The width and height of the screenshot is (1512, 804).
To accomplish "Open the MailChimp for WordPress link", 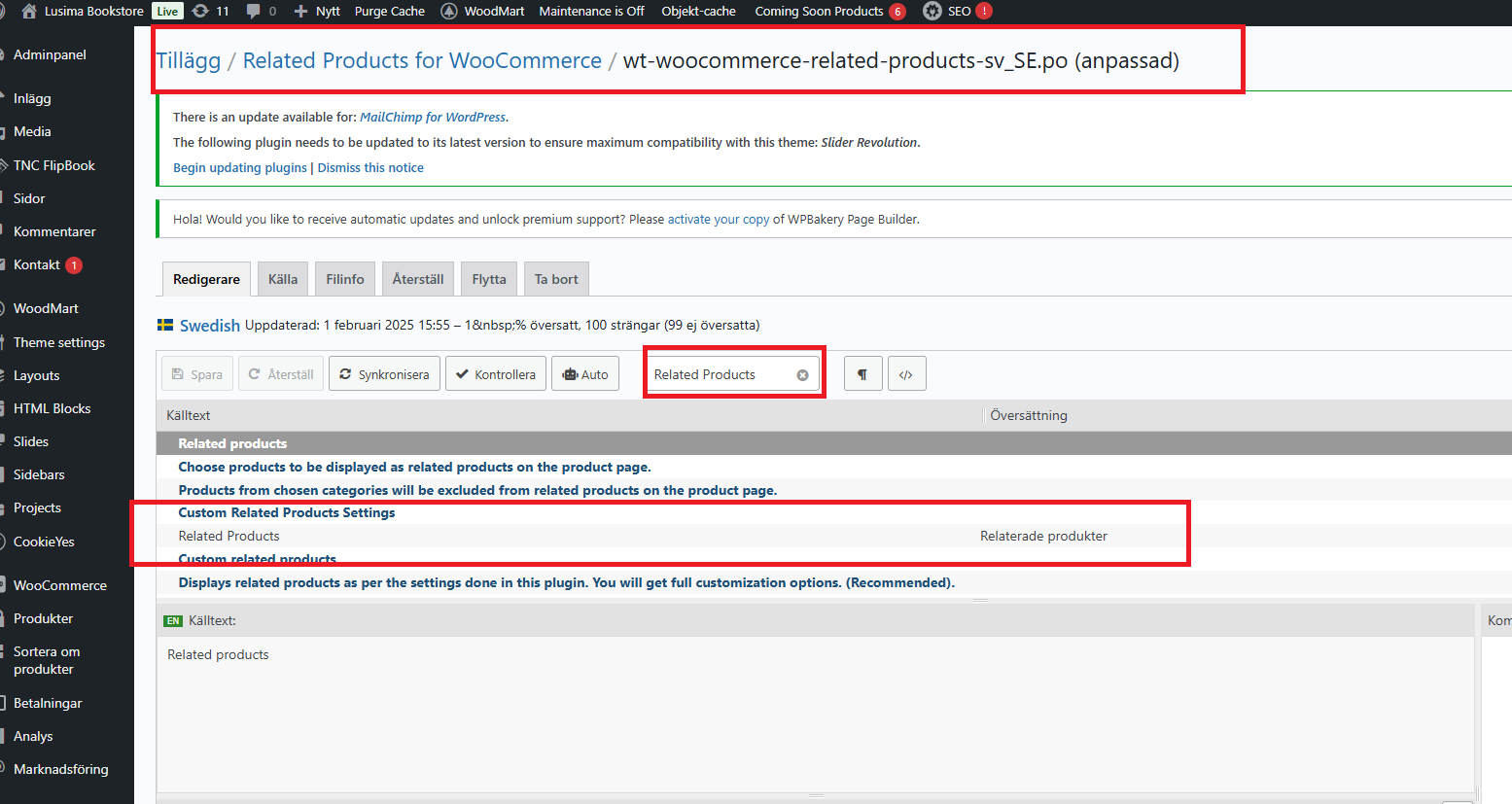I will 433,117.
